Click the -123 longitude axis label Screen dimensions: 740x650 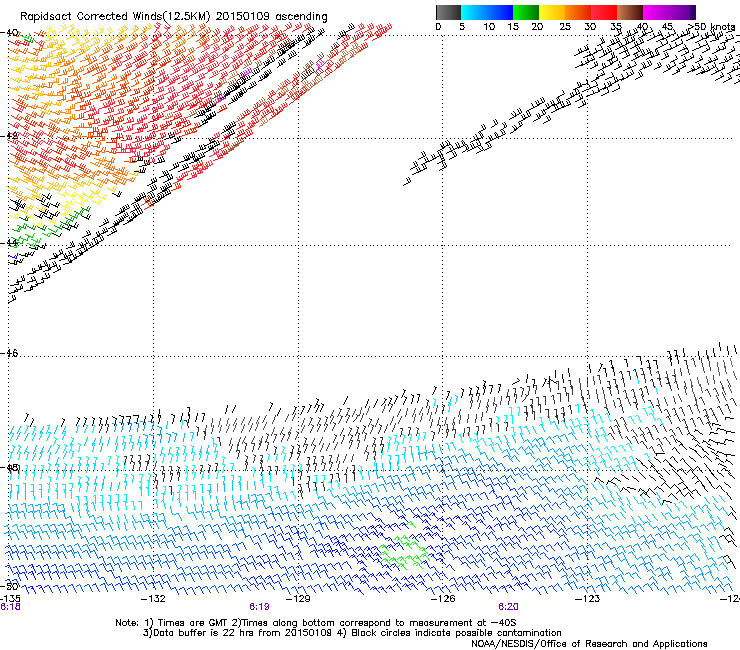[588, 599]
